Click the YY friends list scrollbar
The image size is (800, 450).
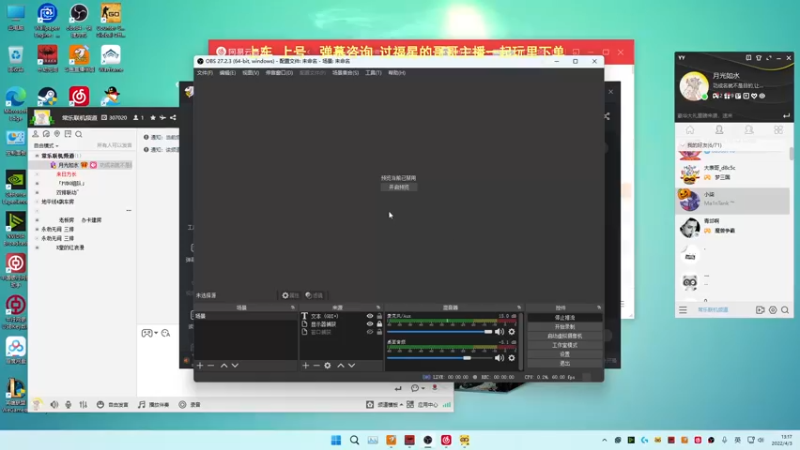click(x=791, y=154)
